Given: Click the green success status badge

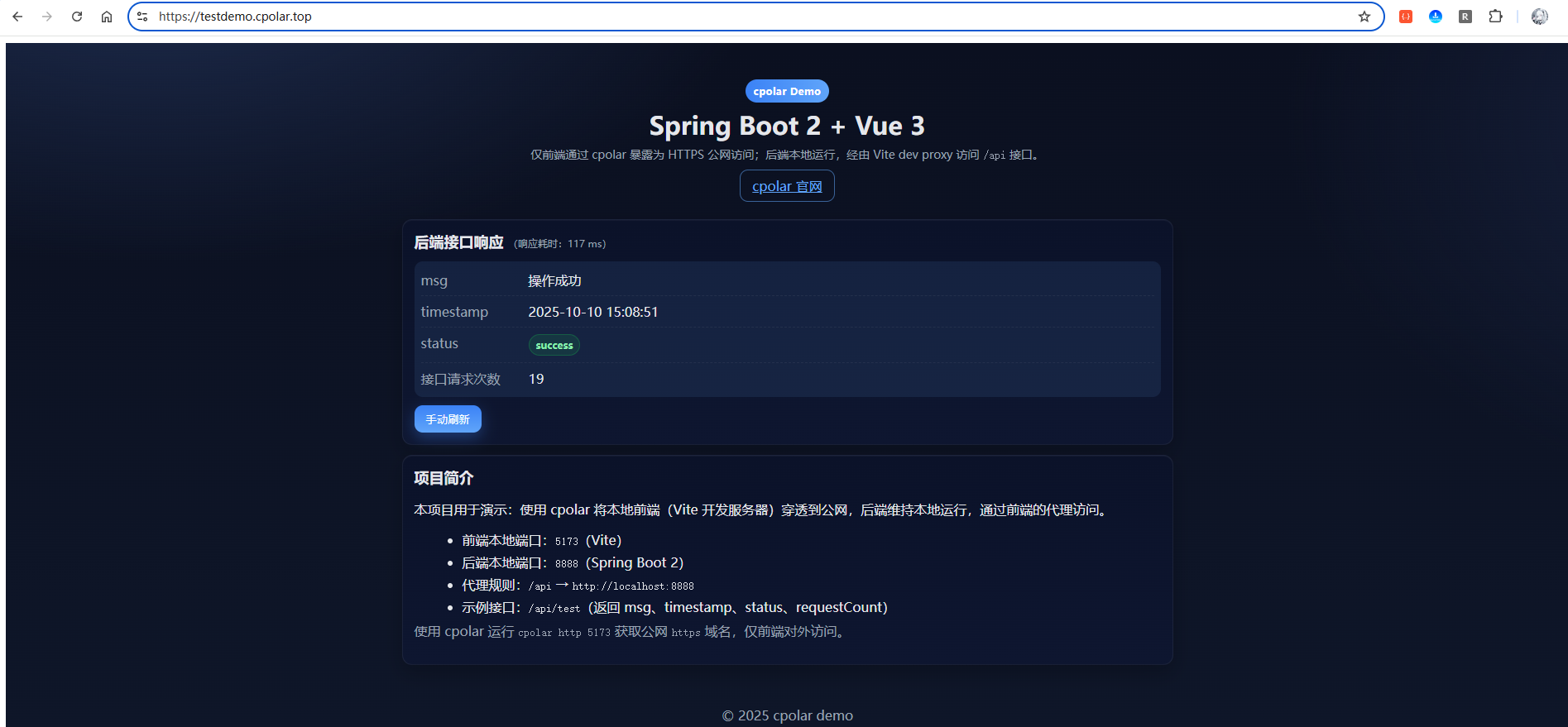Looking at the screenshot, I should [x=554, y=345].
